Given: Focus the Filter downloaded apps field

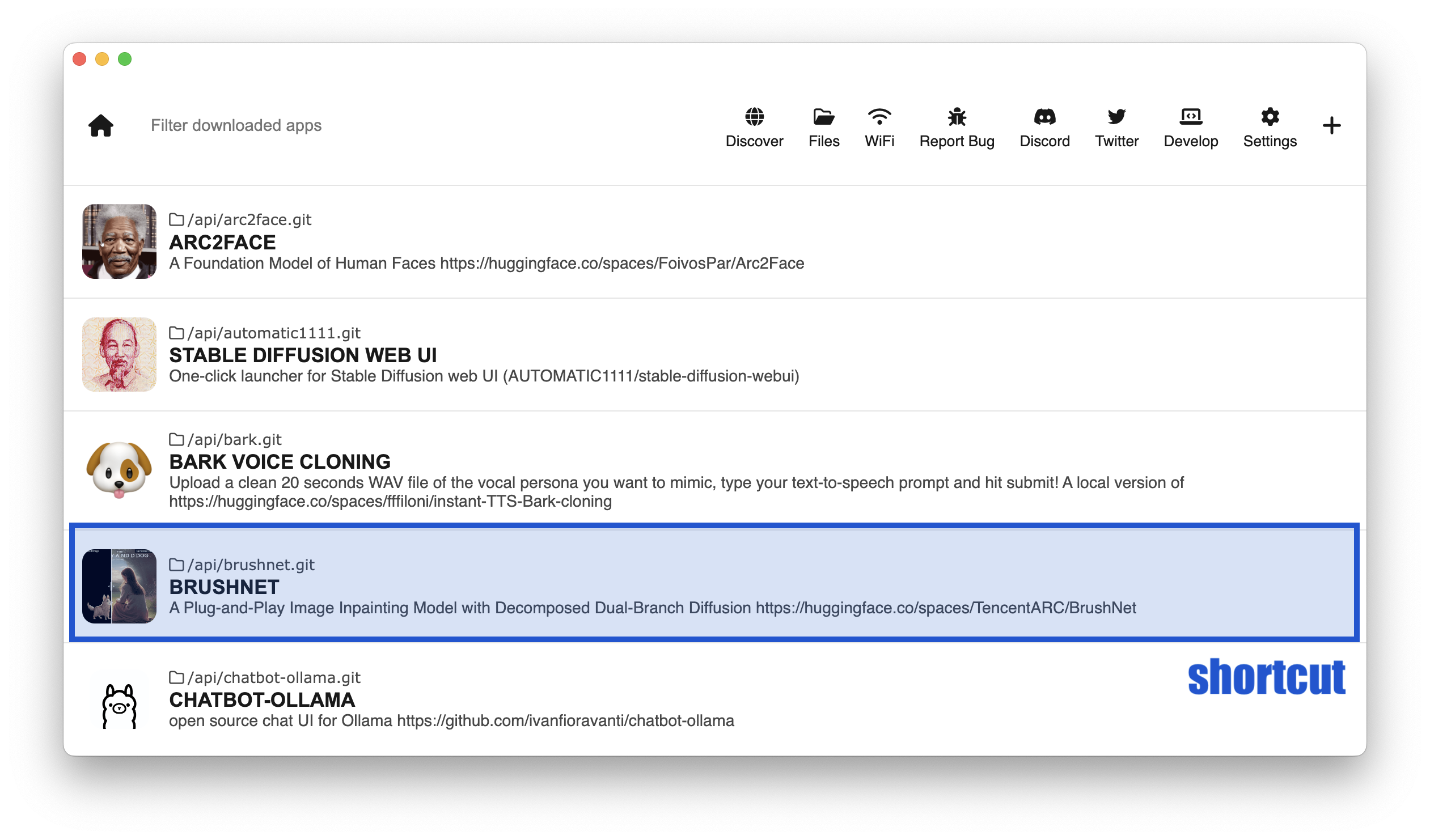Looking at the screenshot, I should point(236,125).
